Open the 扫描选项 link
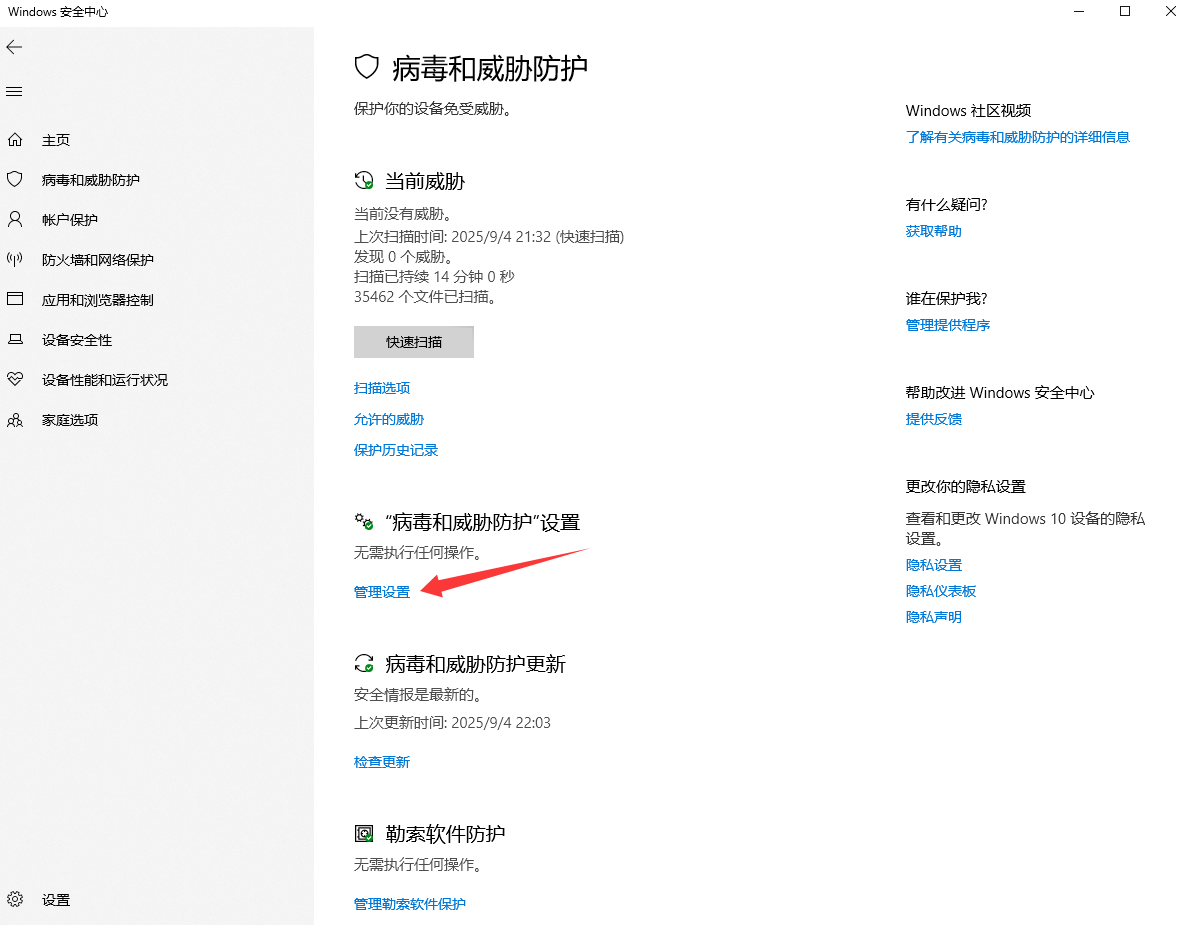The width and height of the screenshot is (1181, 925). pos(382,388)
